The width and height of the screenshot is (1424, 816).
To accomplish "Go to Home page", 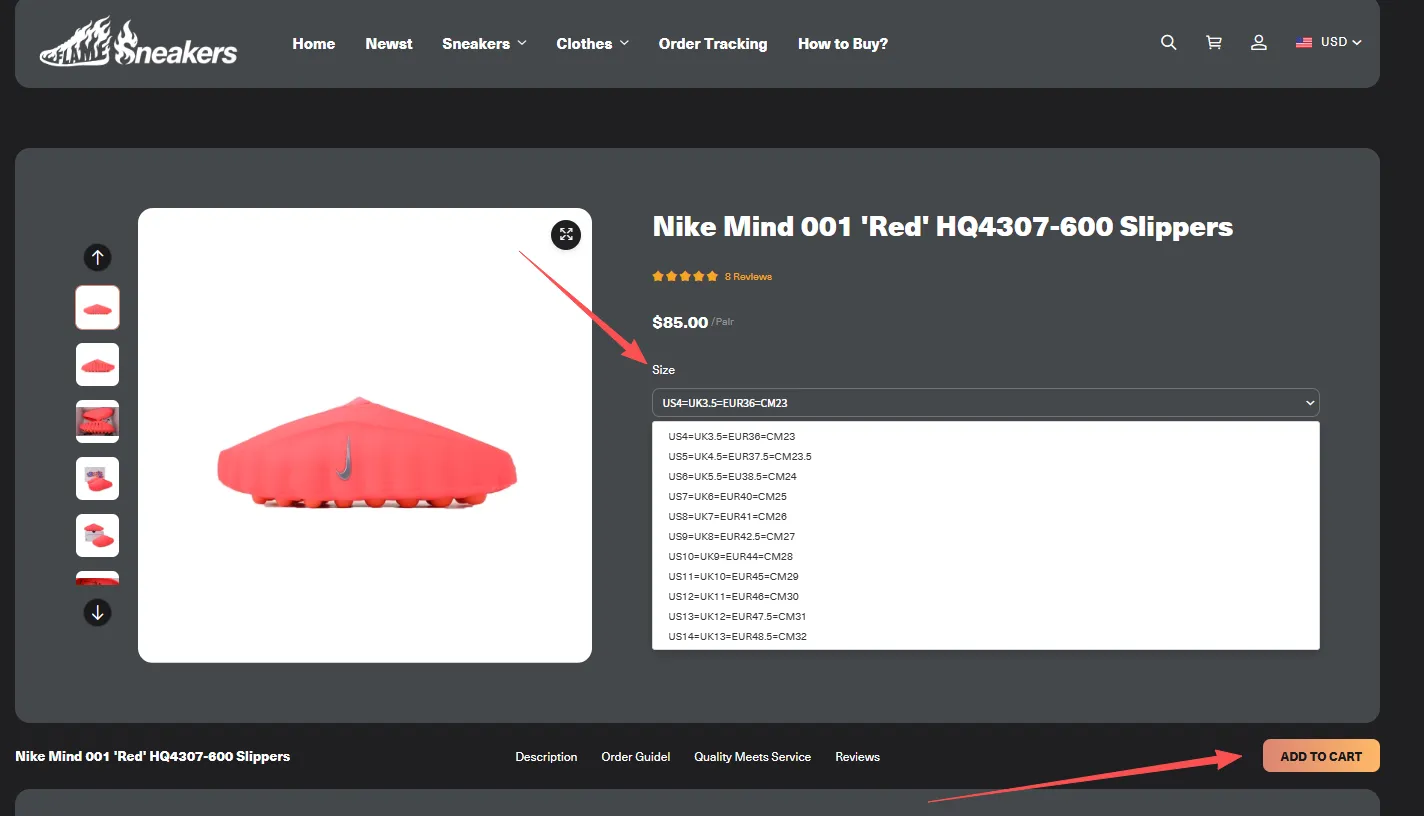I will click(x=314, y=43).
